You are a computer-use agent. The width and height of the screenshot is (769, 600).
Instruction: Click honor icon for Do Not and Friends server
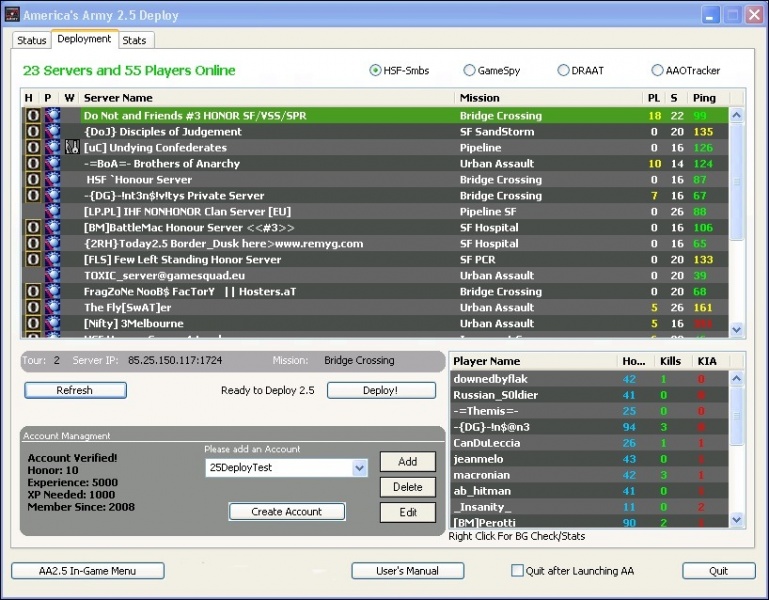[x=33, y=115]
